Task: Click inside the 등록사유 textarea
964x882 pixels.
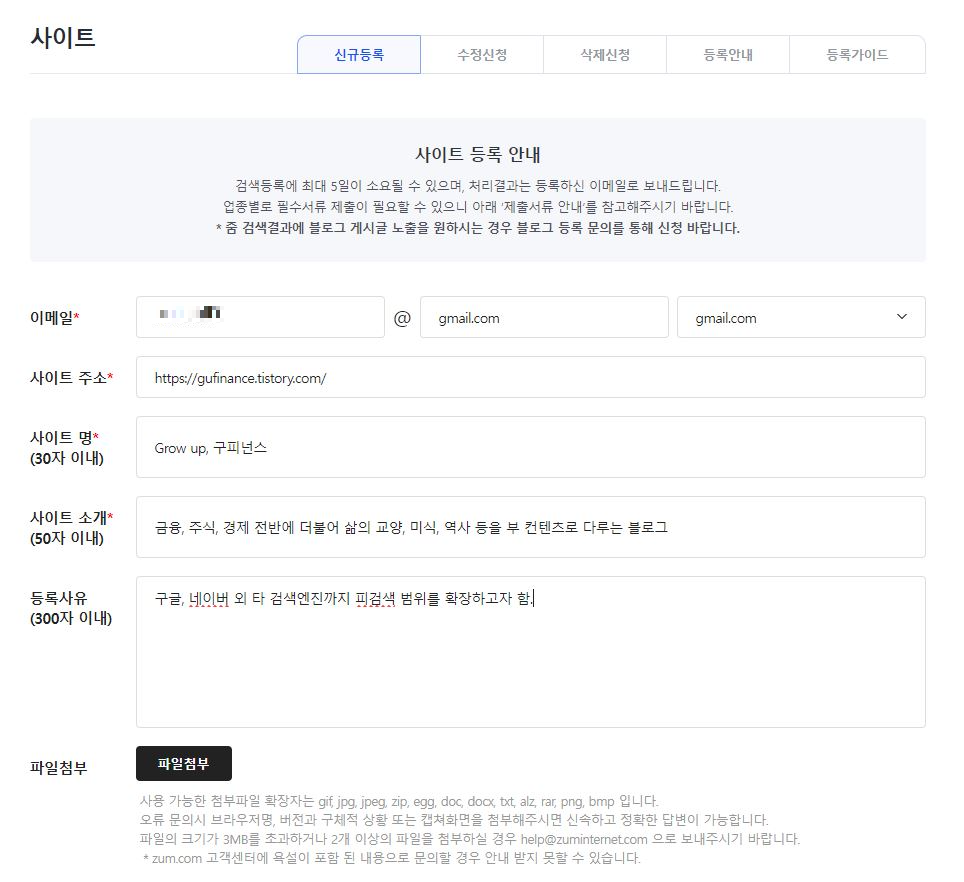Action: [531, 652]
